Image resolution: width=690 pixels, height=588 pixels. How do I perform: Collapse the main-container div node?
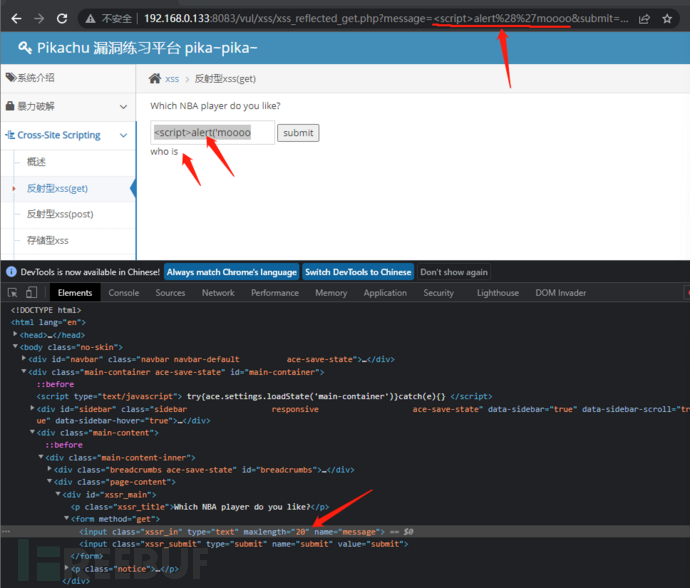24,371
